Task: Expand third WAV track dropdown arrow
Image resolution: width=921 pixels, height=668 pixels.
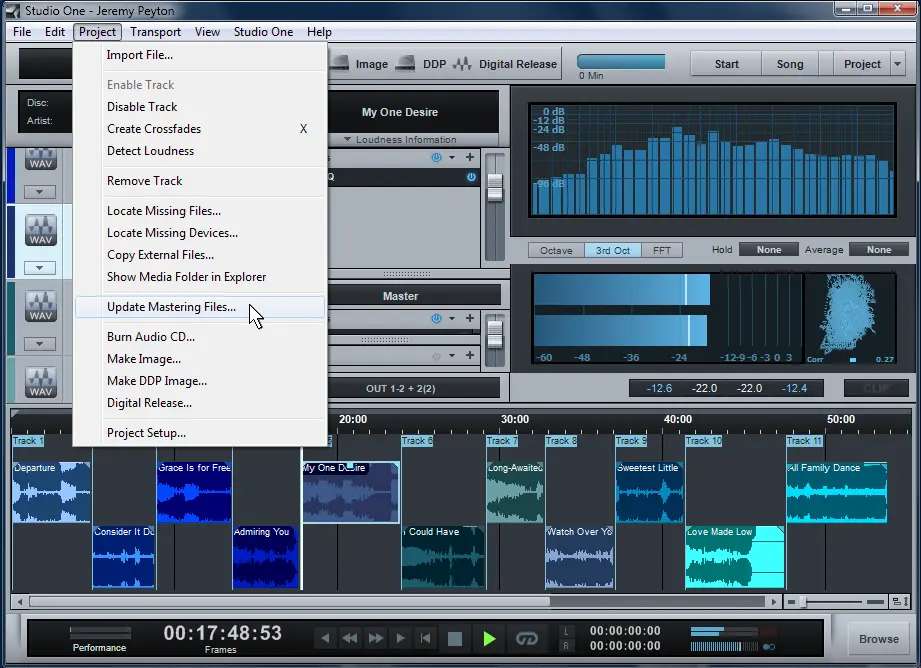Action: pos(39,344)
